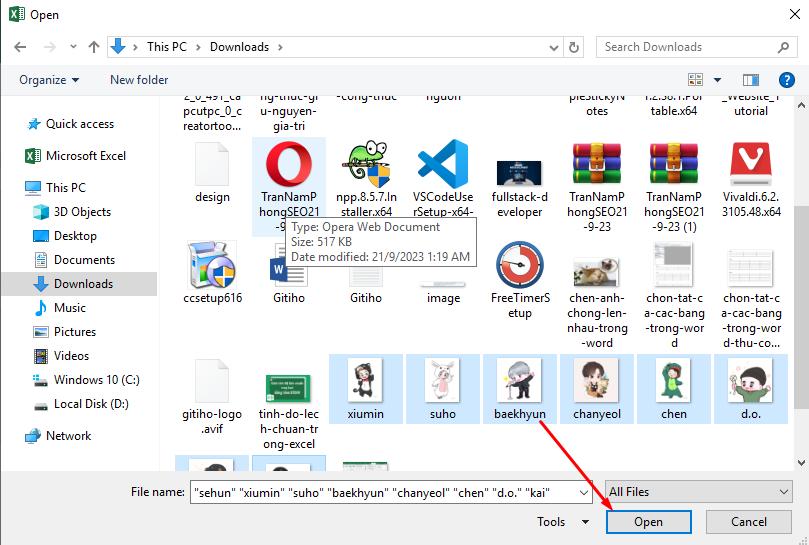Open Documents in the sidebar
The image size is (809, 545).
tap(74, 260)
